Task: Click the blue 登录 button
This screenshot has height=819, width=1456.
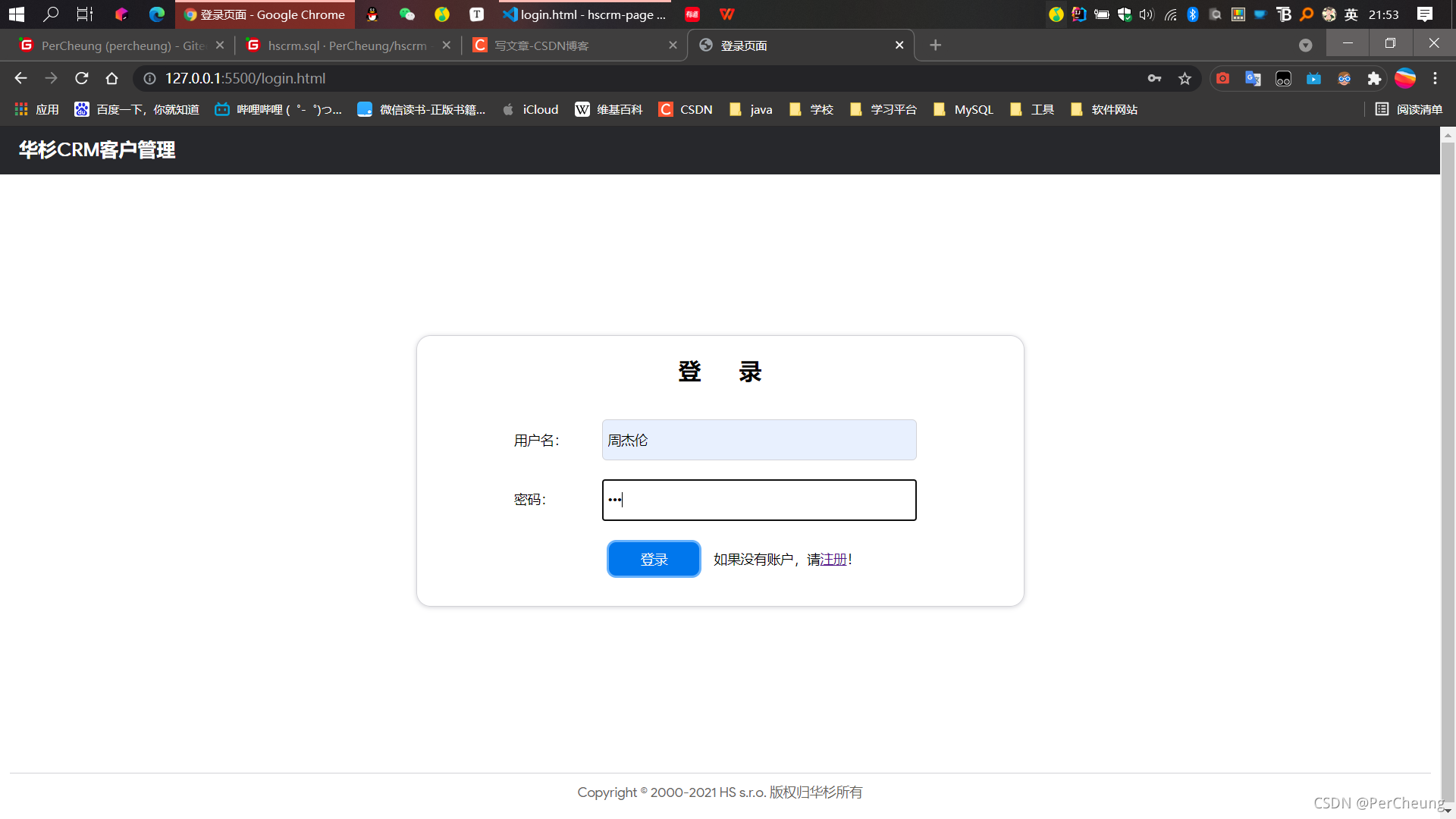Action: [x=654, y=559]
